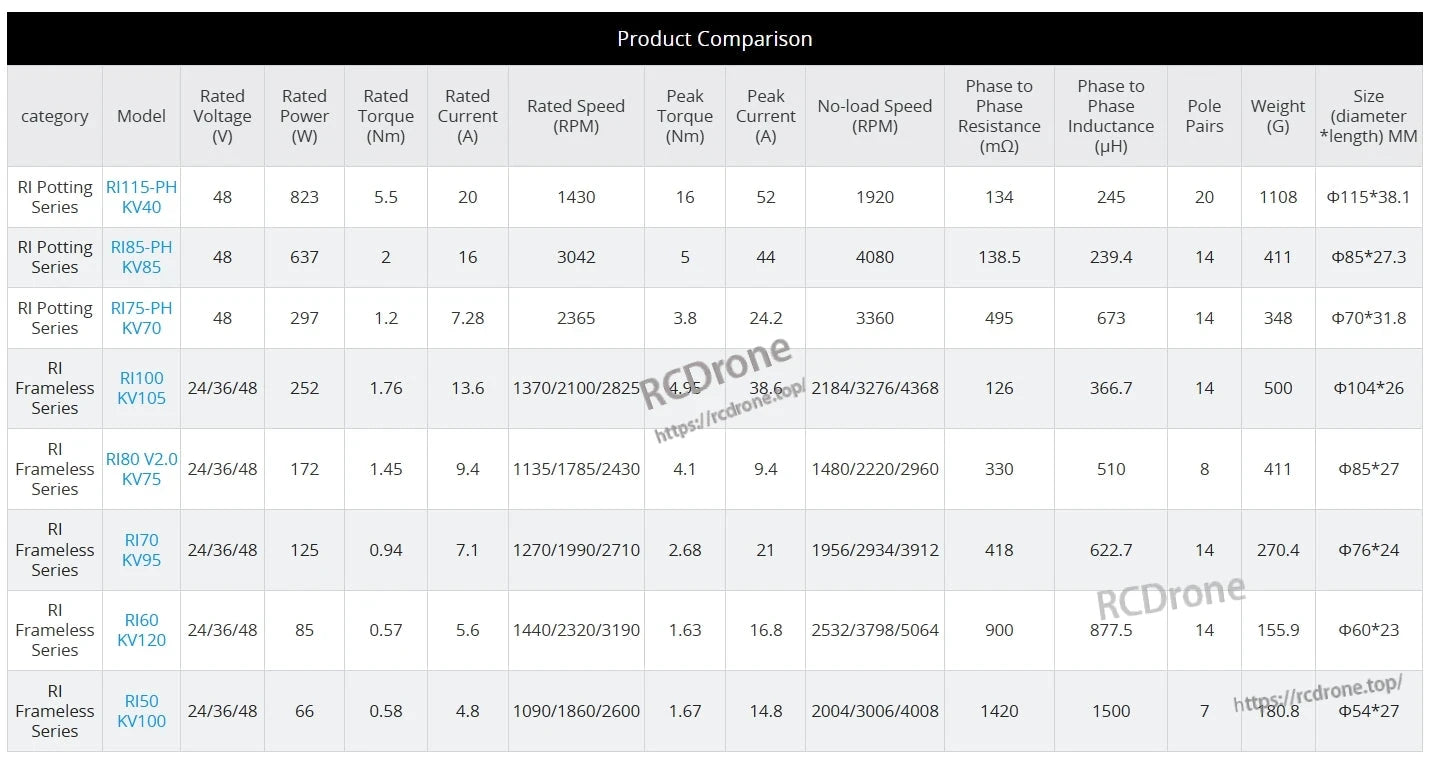
Task: Click the RI75-PH KV70 model link
Action: (141, 318)
